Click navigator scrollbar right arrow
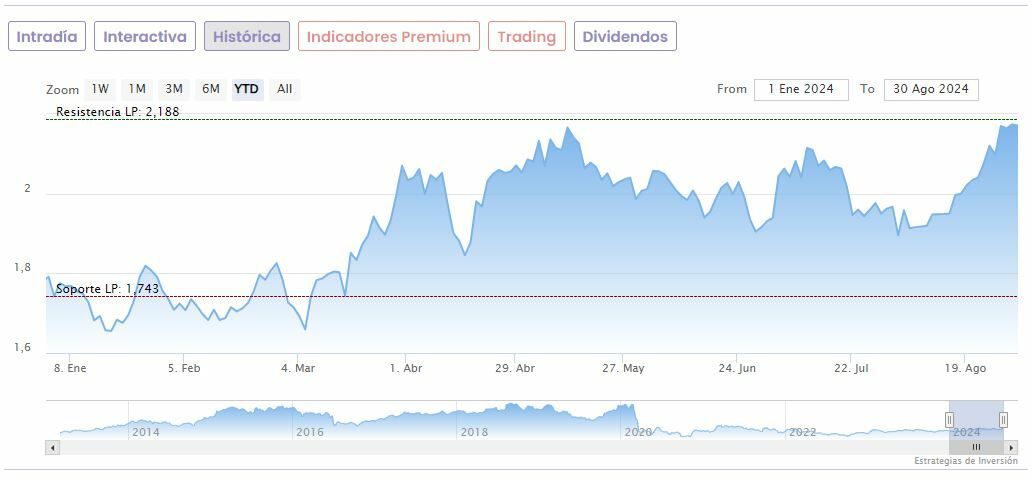This screenshot has height=480, width=1032. click(1011, 447)
